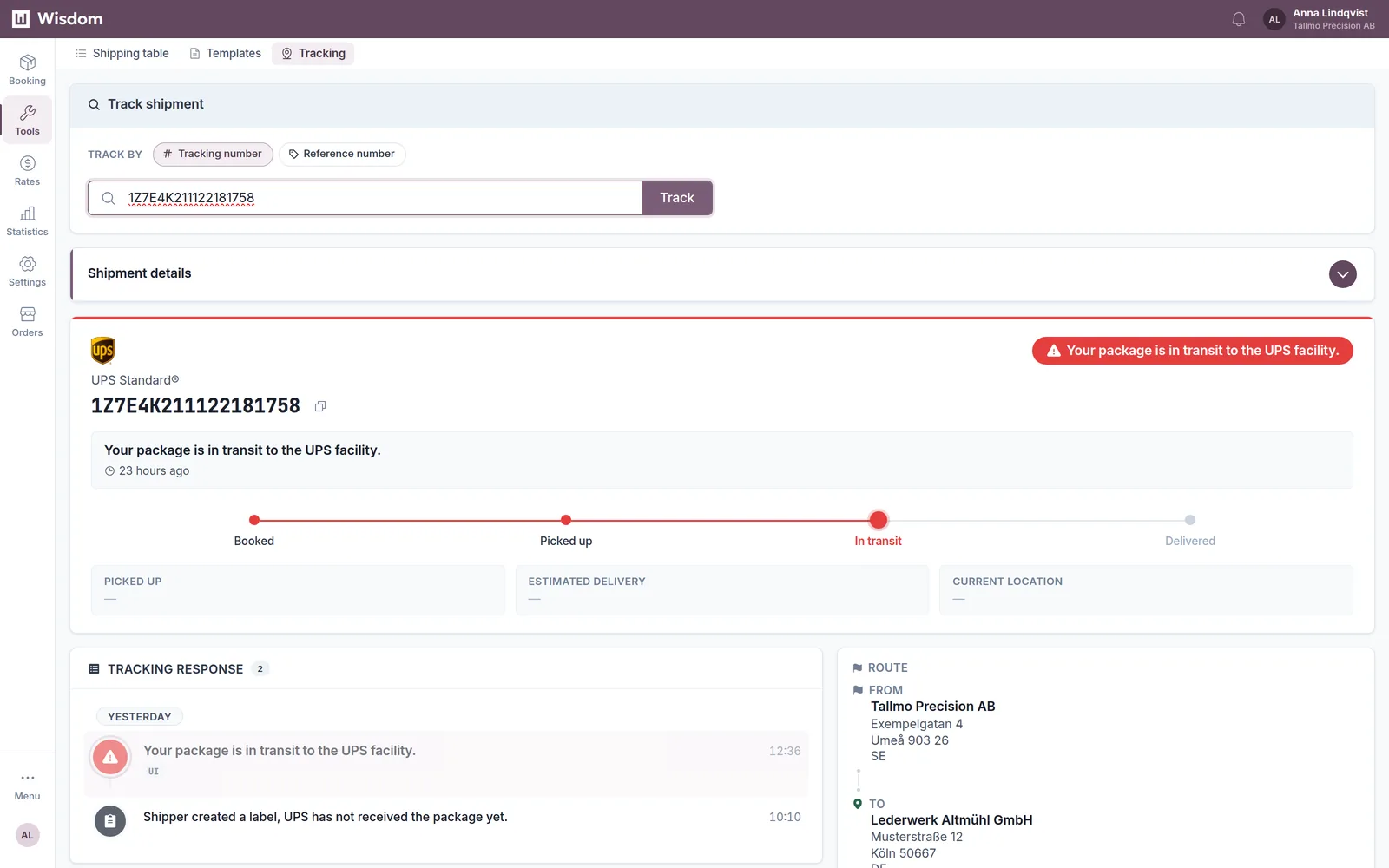The width and height of the screenshot is (1389, 868).
Task: Click the Wisdom logo icon
Action: (x=21, y=19)
